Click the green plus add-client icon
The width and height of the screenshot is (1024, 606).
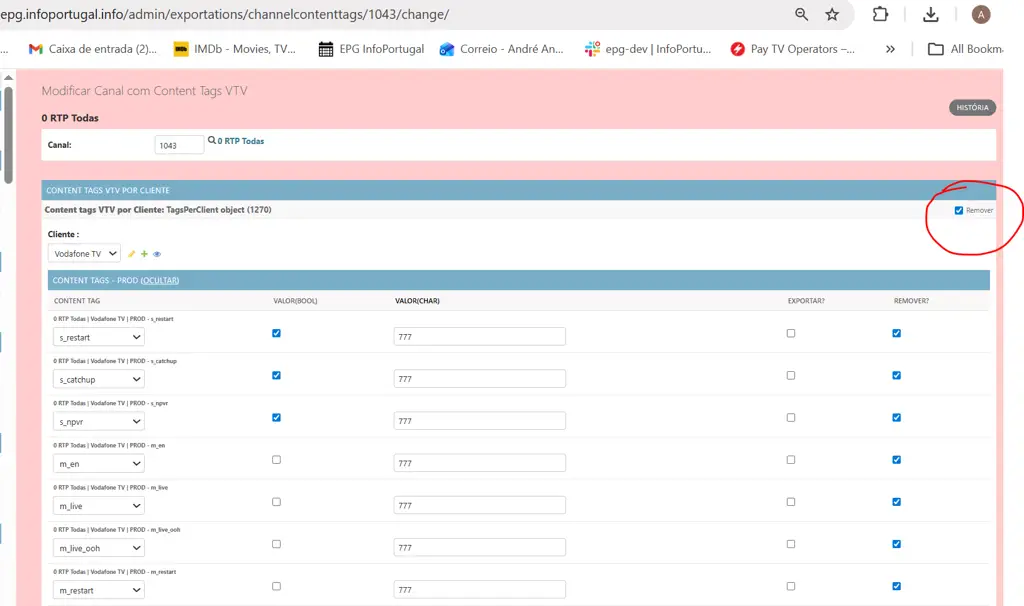tap(144, 254)
